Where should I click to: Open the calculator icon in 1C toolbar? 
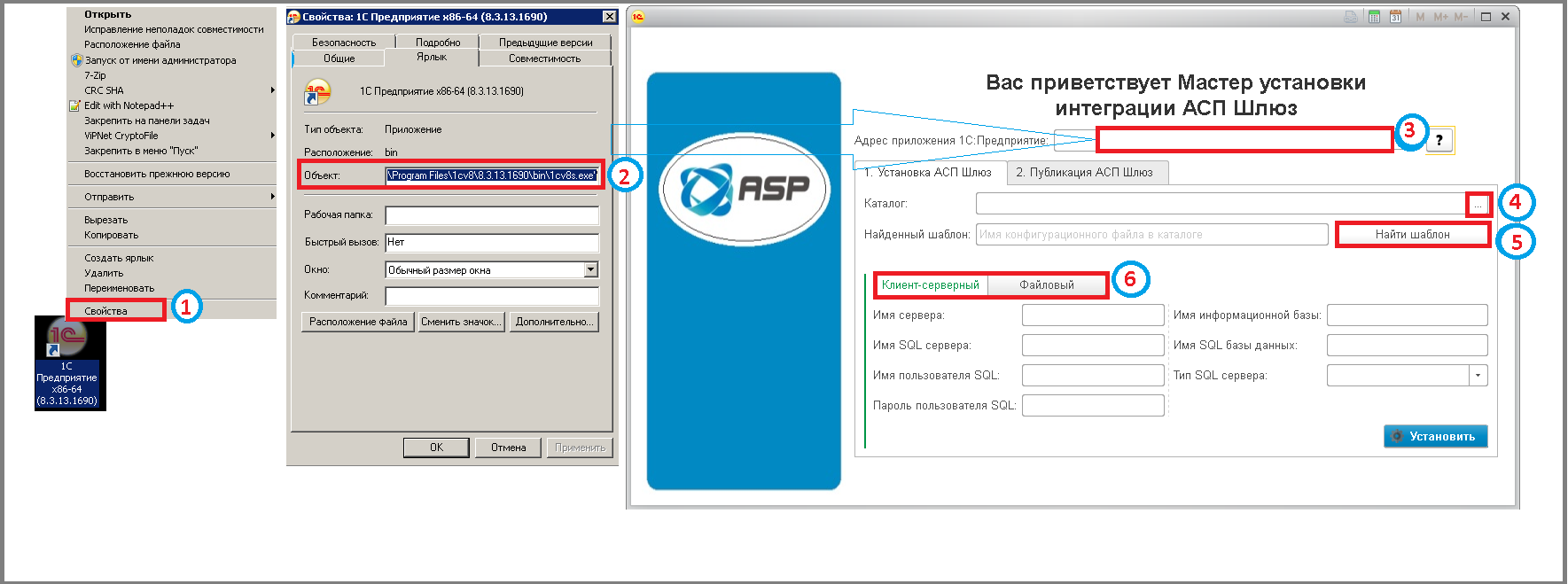(1374, 17)
